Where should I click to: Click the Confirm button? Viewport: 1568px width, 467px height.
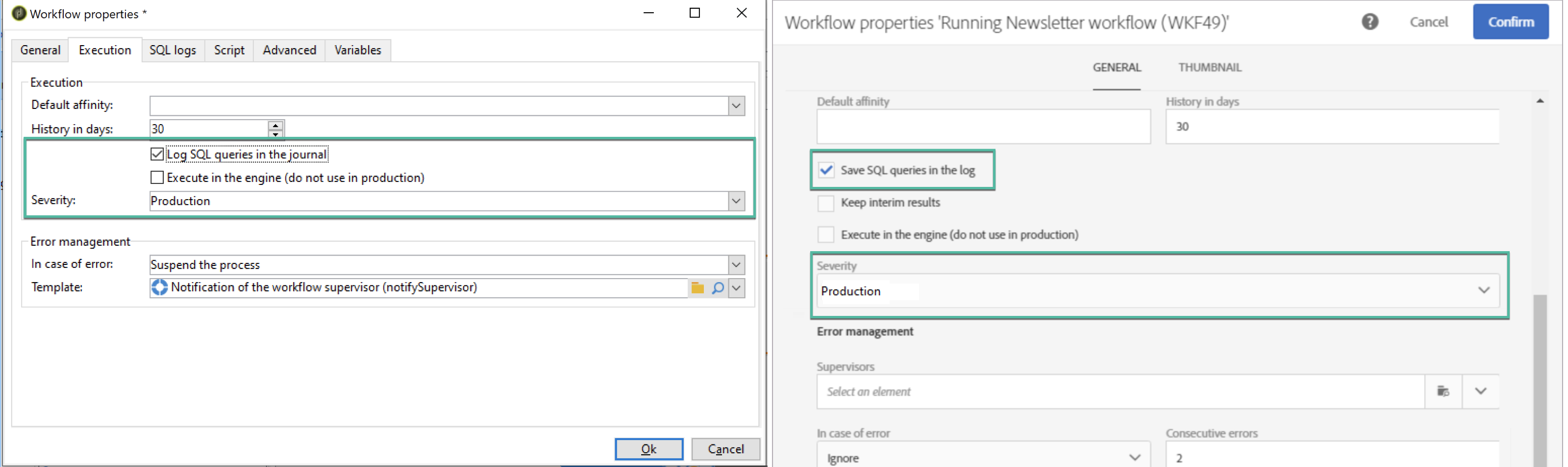tap(1510, 22)
